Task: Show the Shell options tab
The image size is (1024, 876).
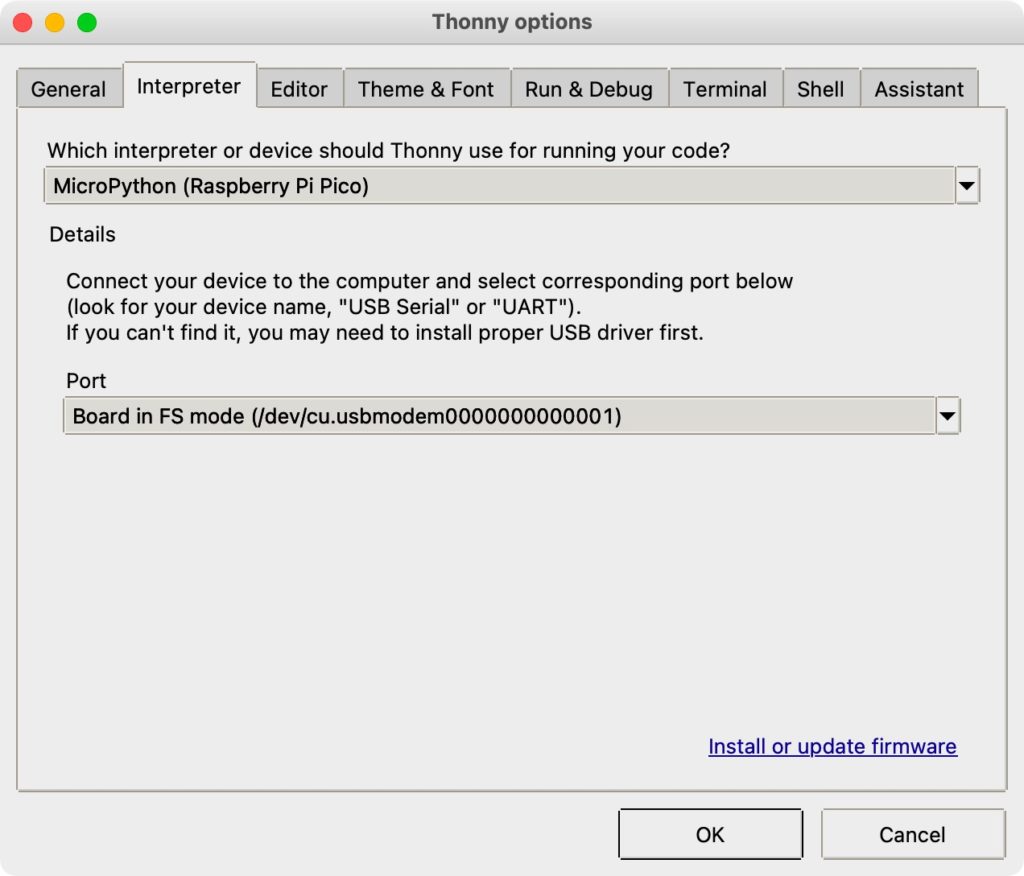Action: coord(820,89)
